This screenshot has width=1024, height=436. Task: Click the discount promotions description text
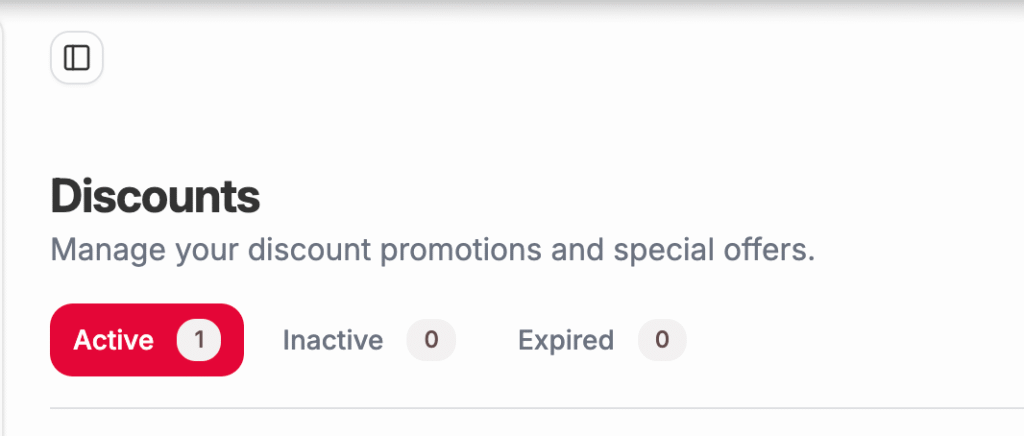click(432, 249)
